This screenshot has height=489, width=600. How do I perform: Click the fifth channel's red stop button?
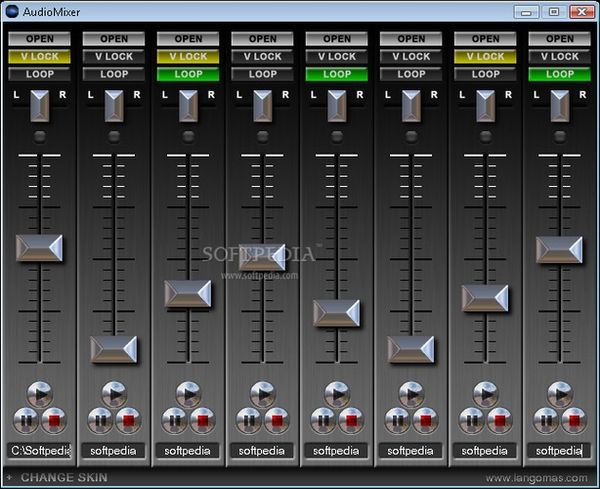click(x=351, y=421)
